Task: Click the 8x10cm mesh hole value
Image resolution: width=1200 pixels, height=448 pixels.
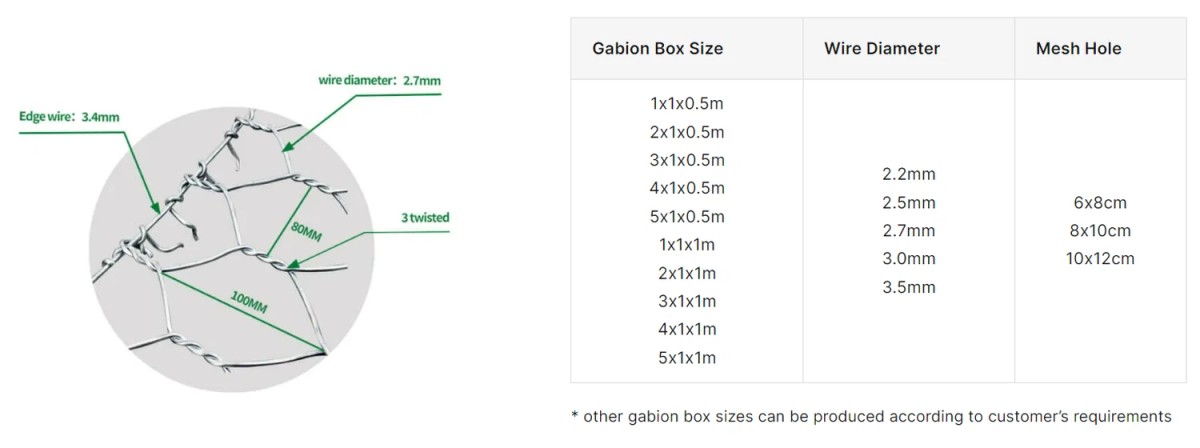Action: point(1100,231)
